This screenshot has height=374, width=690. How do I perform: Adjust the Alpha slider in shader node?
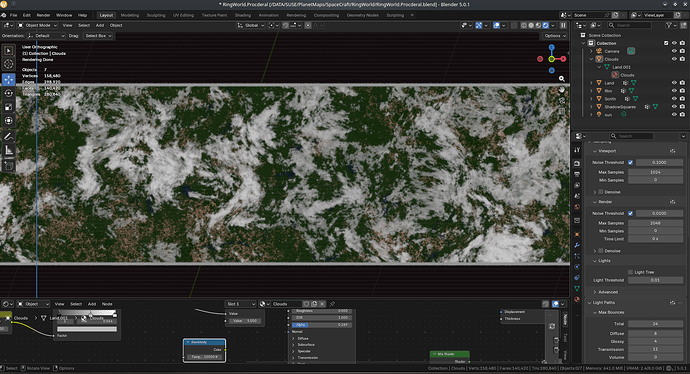point(322,325)
